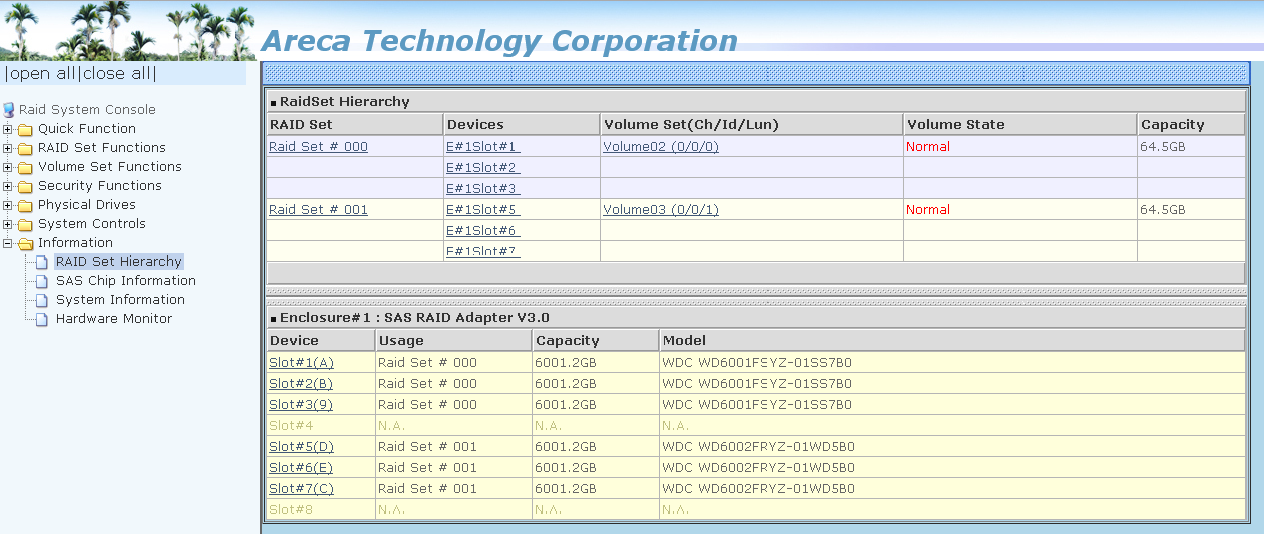Image resolution: width=1264 pixels, height=534 pixels.
Task: Open Slot#1(A) device link
Action: coord(301,363)
